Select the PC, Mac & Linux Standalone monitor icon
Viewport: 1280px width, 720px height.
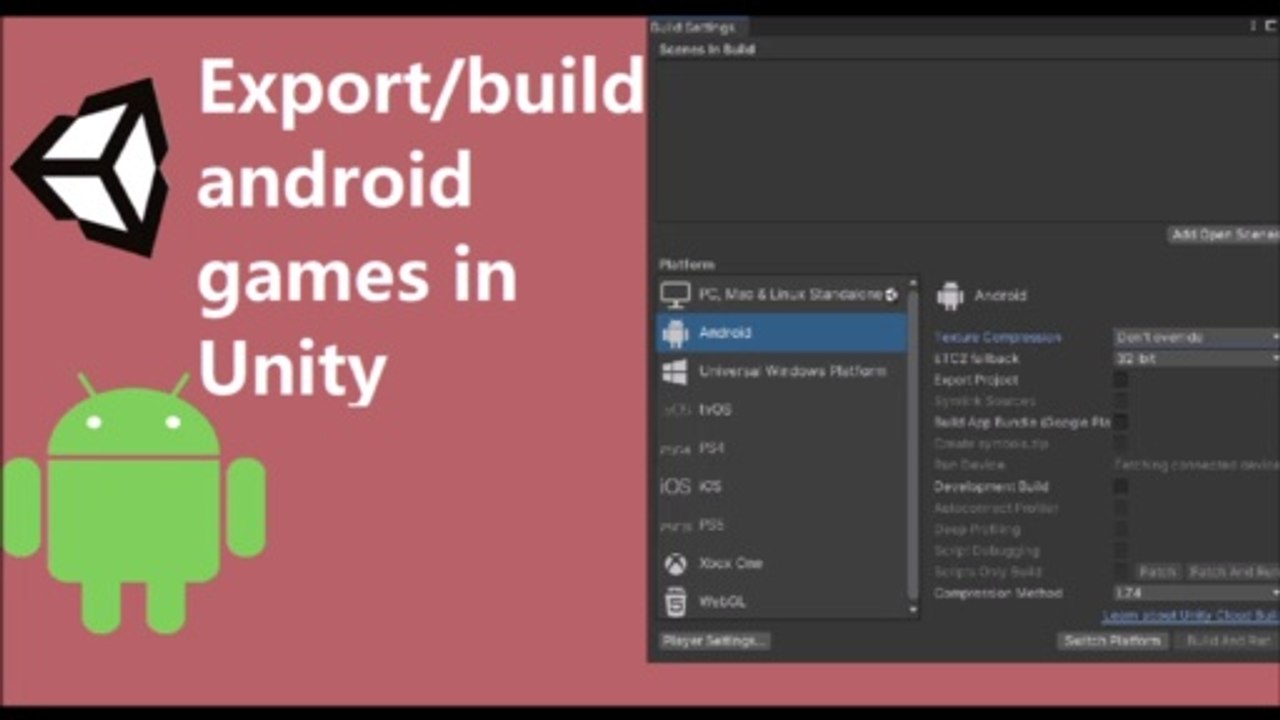point(677,295)
